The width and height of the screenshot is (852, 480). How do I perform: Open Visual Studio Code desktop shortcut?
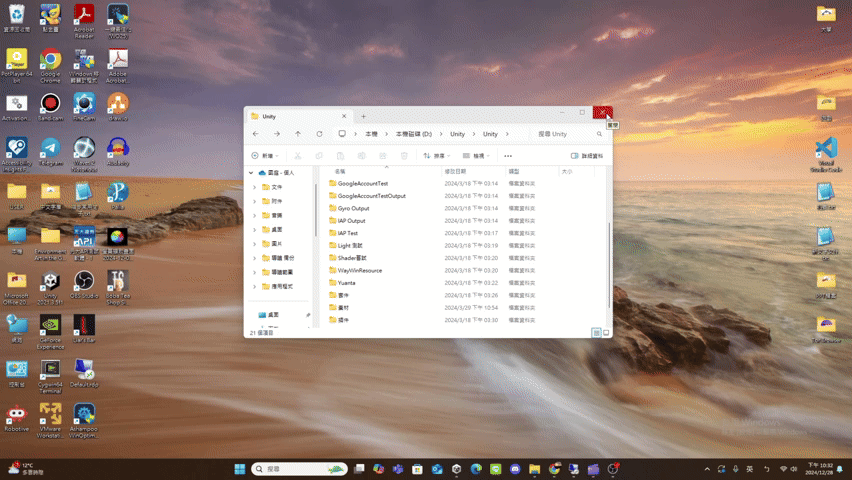pyautogui.click(x=825, y=150)
